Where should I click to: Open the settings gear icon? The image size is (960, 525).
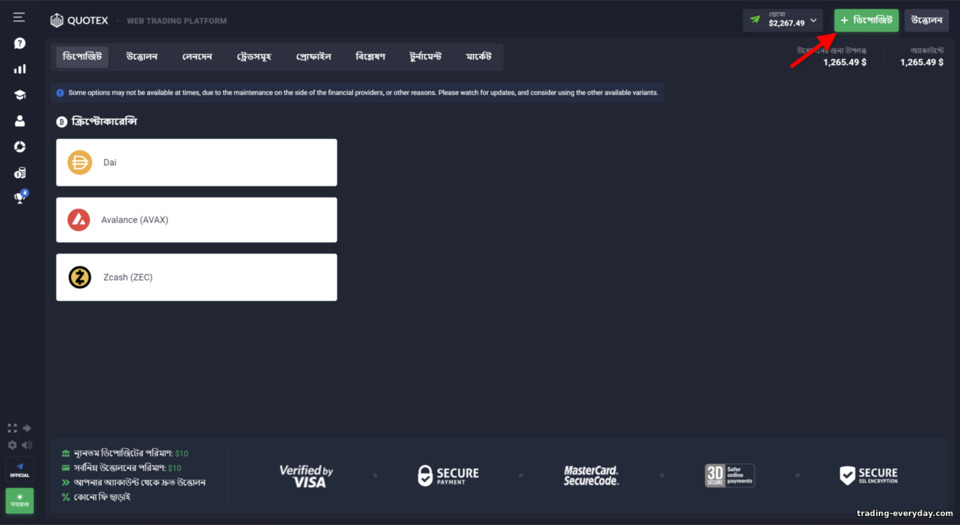pos(12,445)
